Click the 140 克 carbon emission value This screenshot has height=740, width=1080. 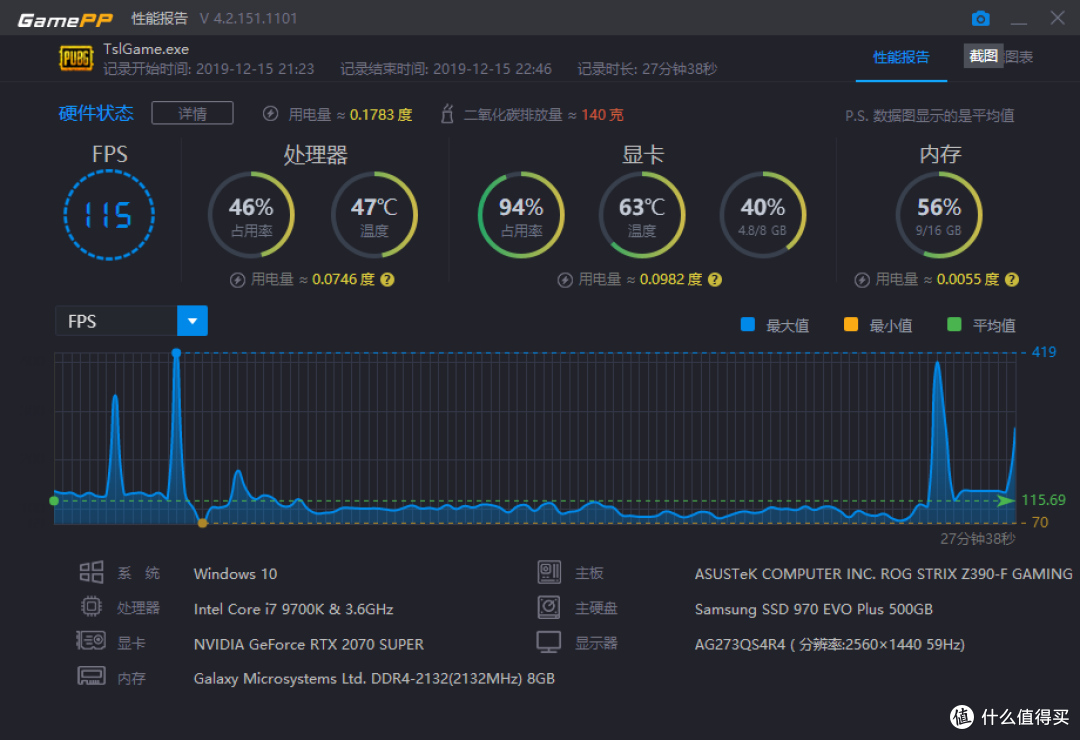(x=602, y=114)
